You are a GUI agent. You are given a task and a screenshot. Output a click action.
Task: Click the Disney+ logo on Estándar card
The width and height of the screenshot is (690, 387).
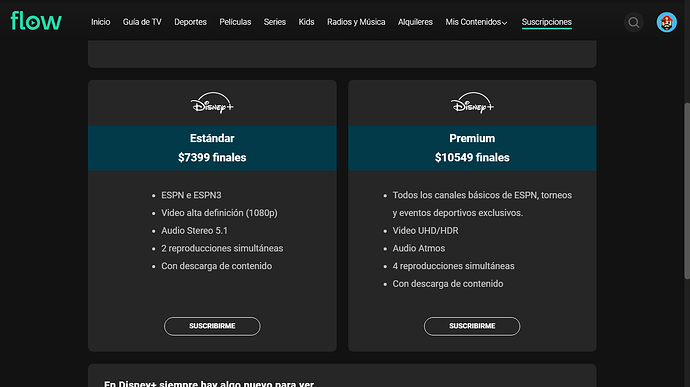tap(212, 103)
